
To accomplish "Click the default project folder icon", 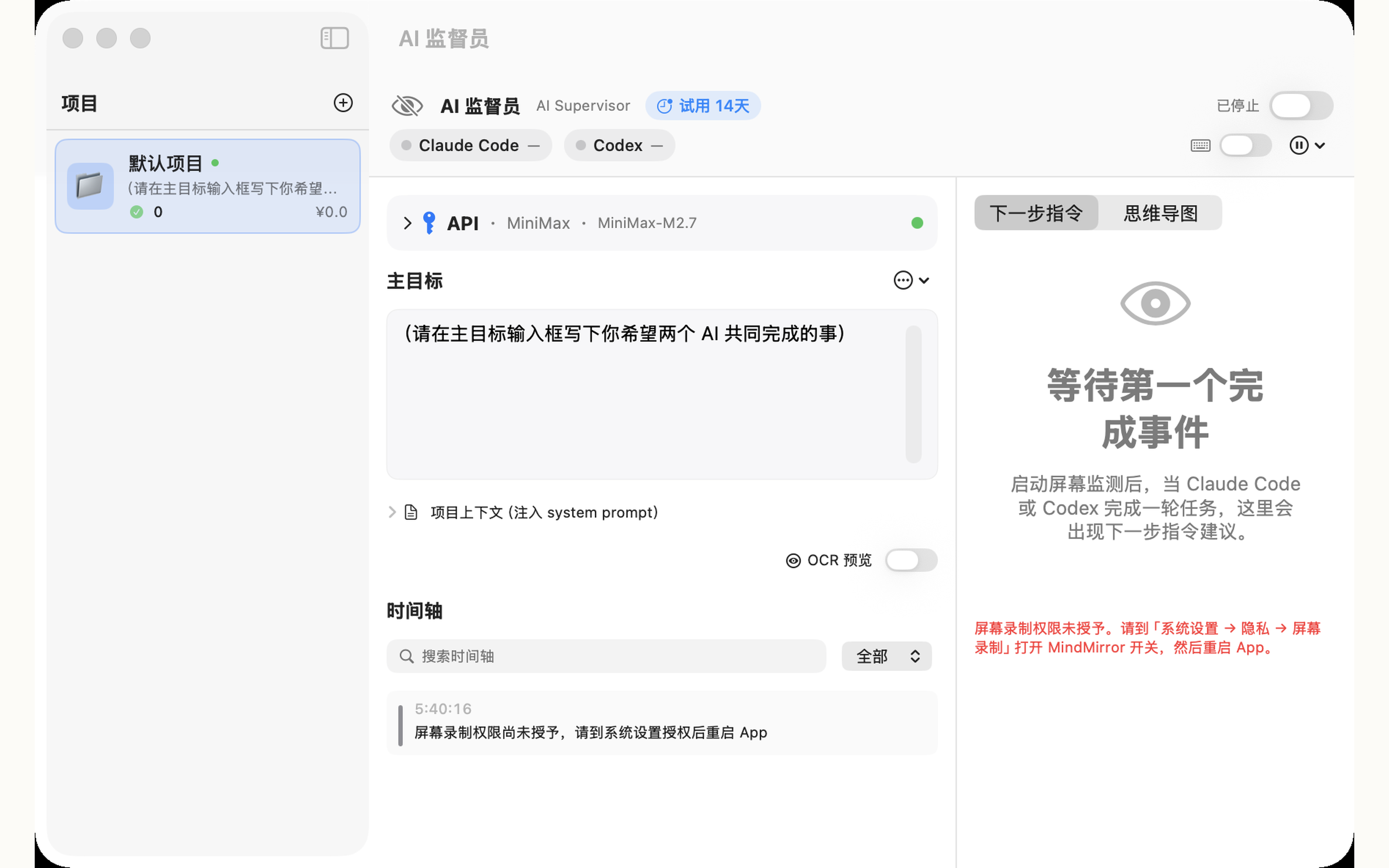I will pos(90,186).
